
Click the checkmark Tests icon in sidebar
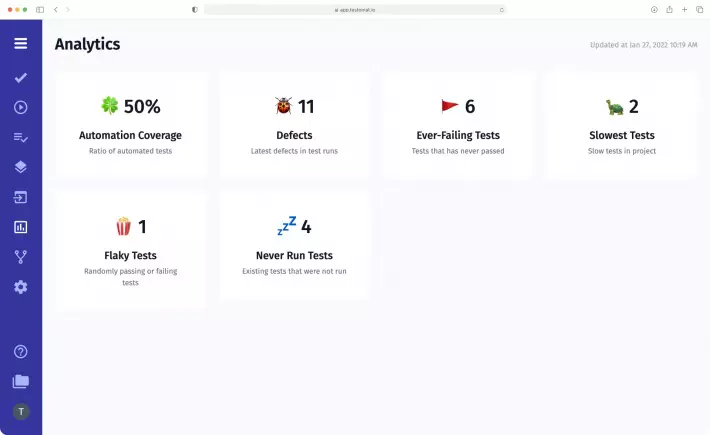(x=20, y=77)
